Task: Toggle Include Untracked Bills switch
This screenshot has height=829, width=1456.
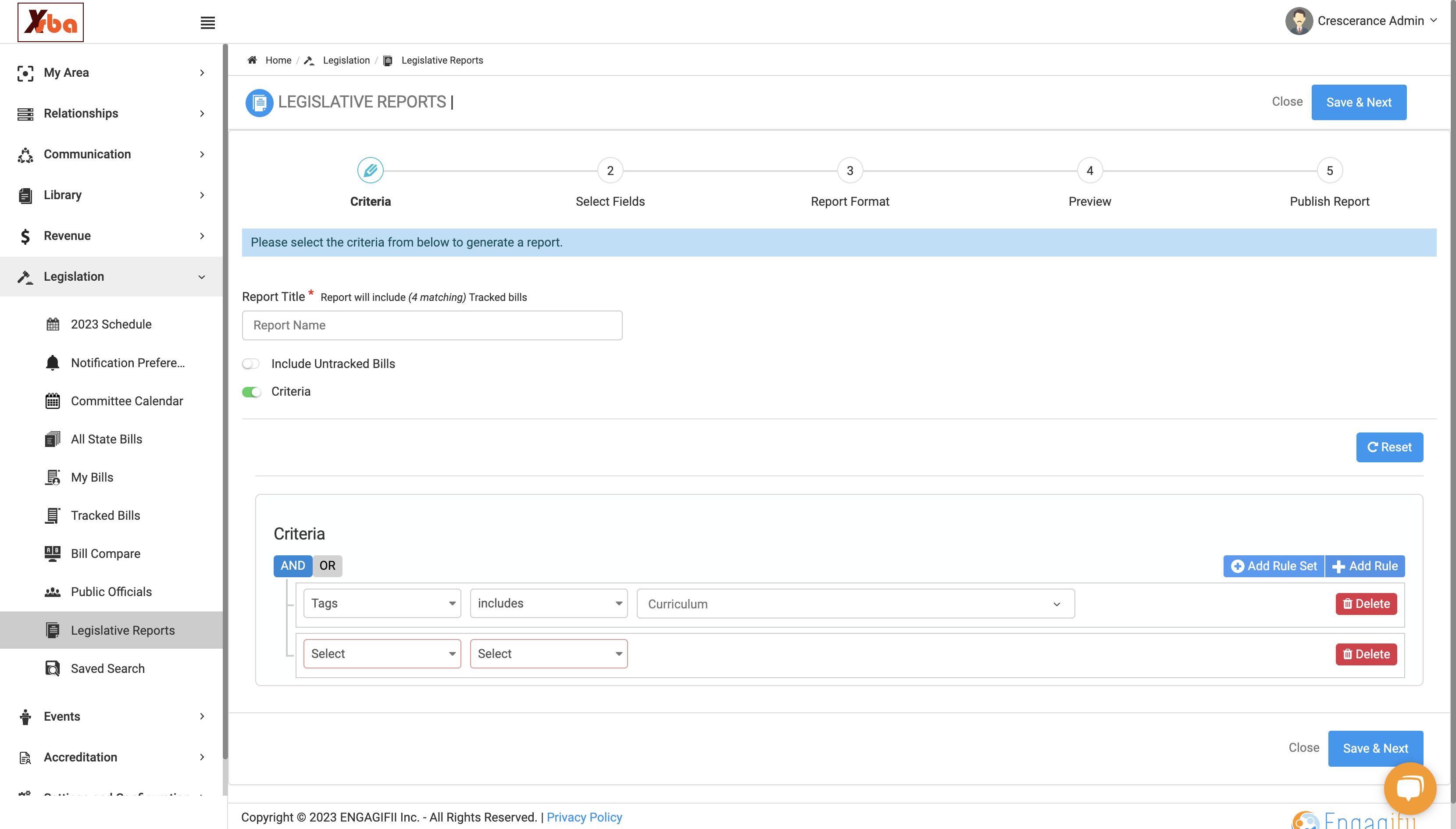Action: (x=251, y=364)
